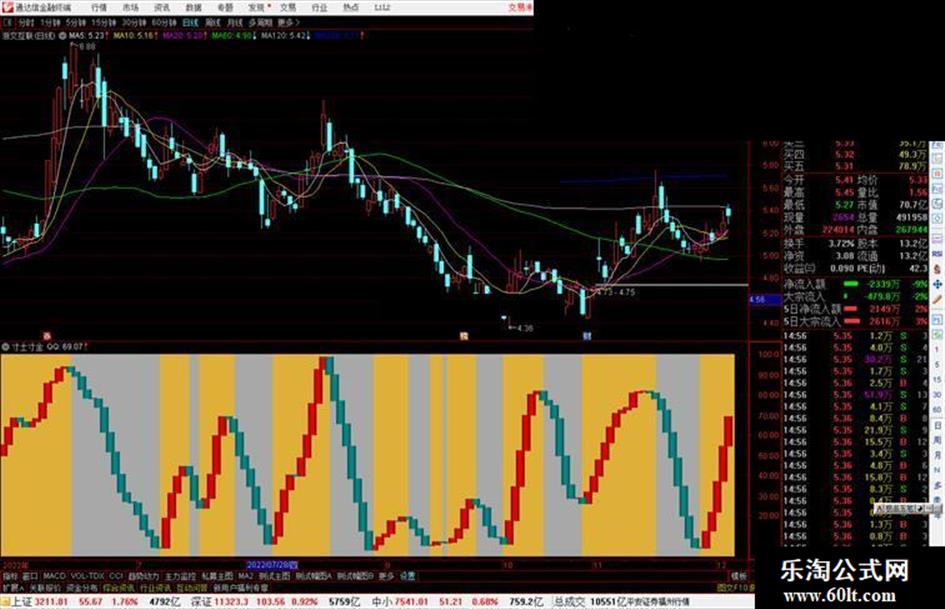Switch chart to 15分钟 period
Viewport: 945px width, 609px height.
tap(104, 23)
